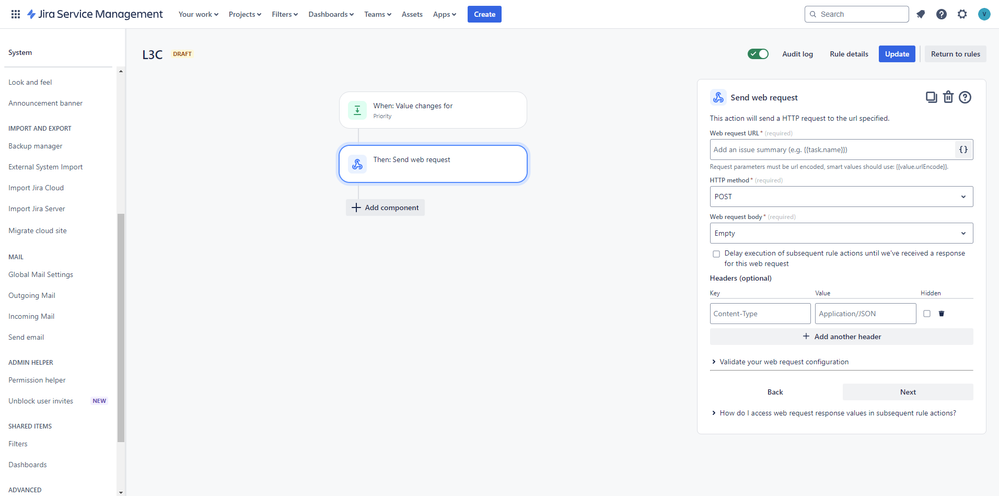Image resolution: width=999 pixels, height=496 pixels.
Task: Open the Teams menu
Action: pyautogui.click(x=378, y=14)
